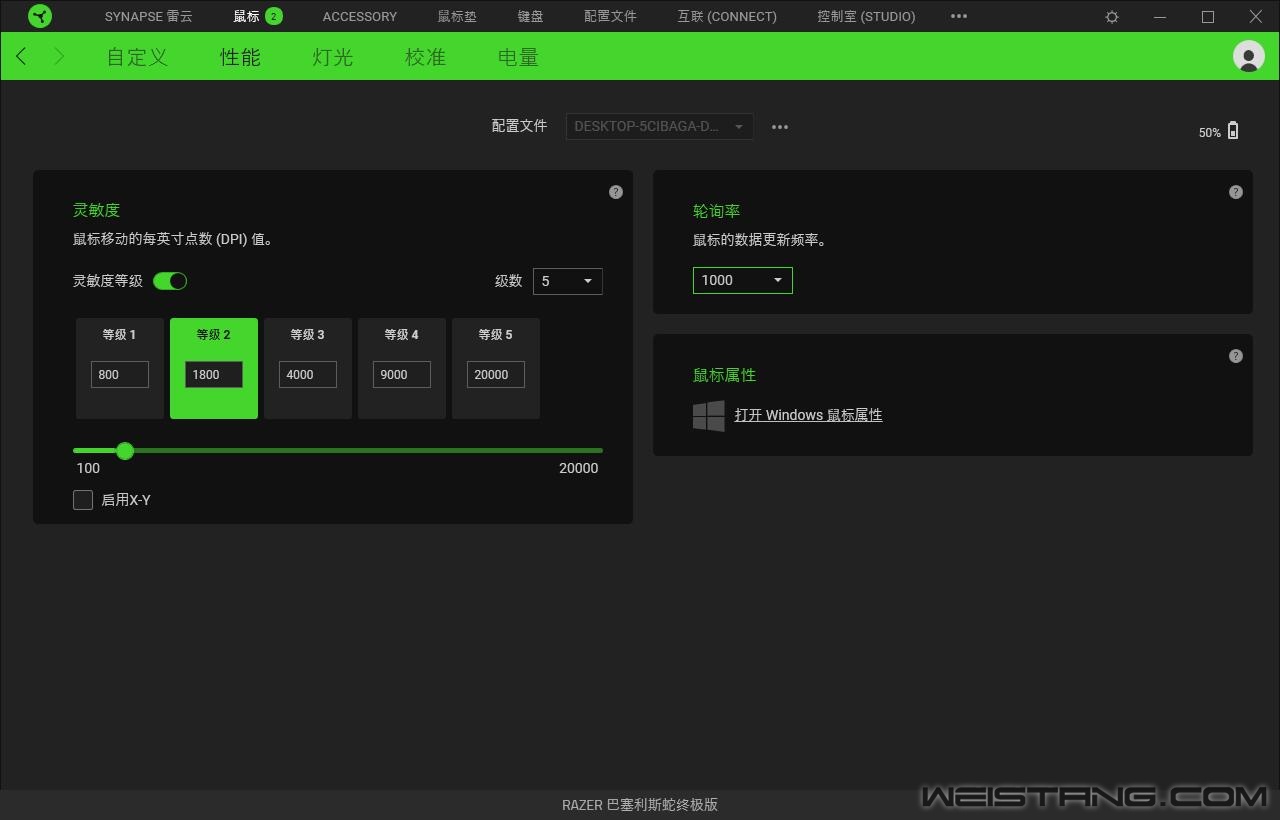1280x820 pixels.
Task: Click the battery level icon
Action: (x=1233, y=130)
